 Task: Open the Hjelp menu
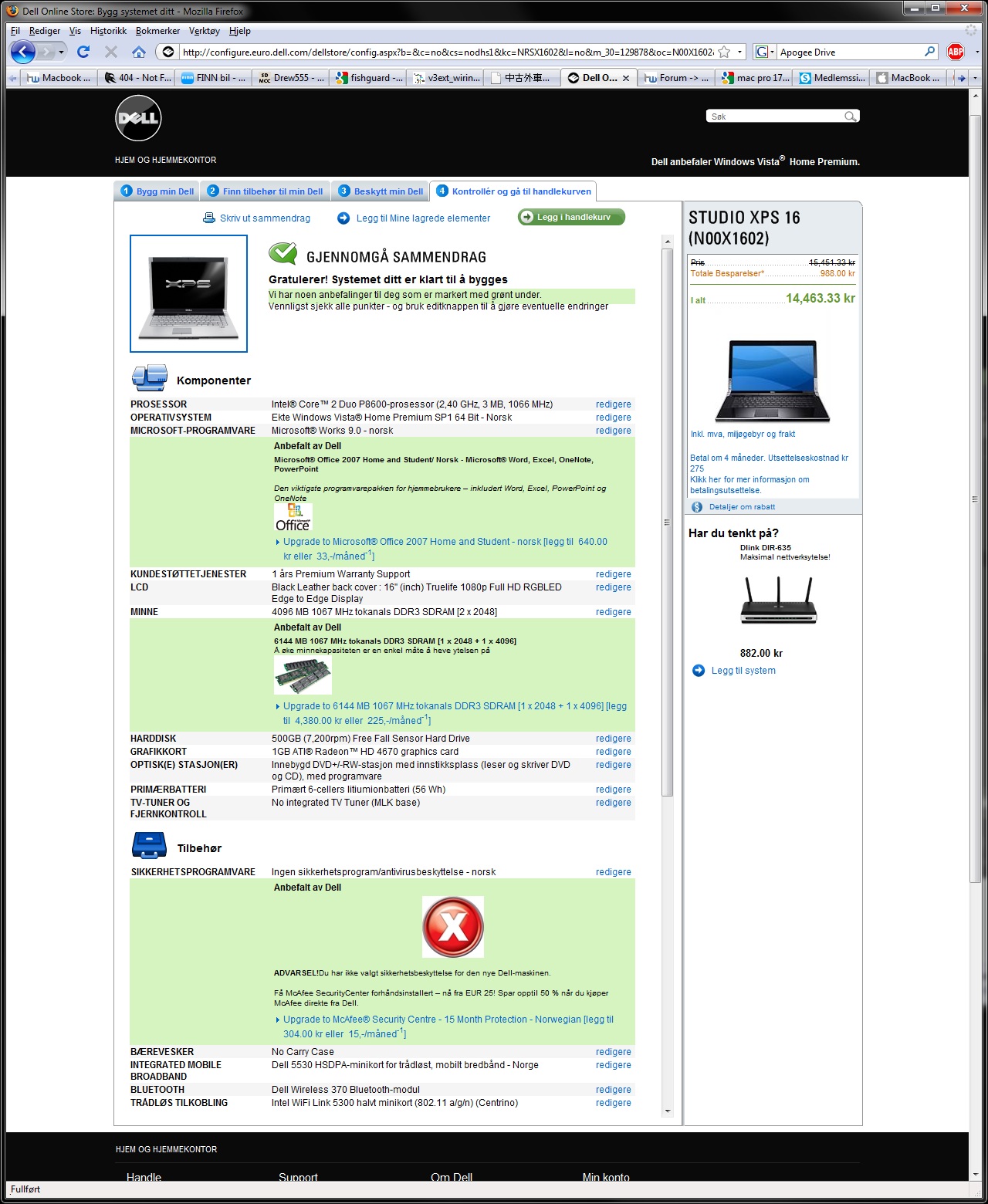[240, 31]
